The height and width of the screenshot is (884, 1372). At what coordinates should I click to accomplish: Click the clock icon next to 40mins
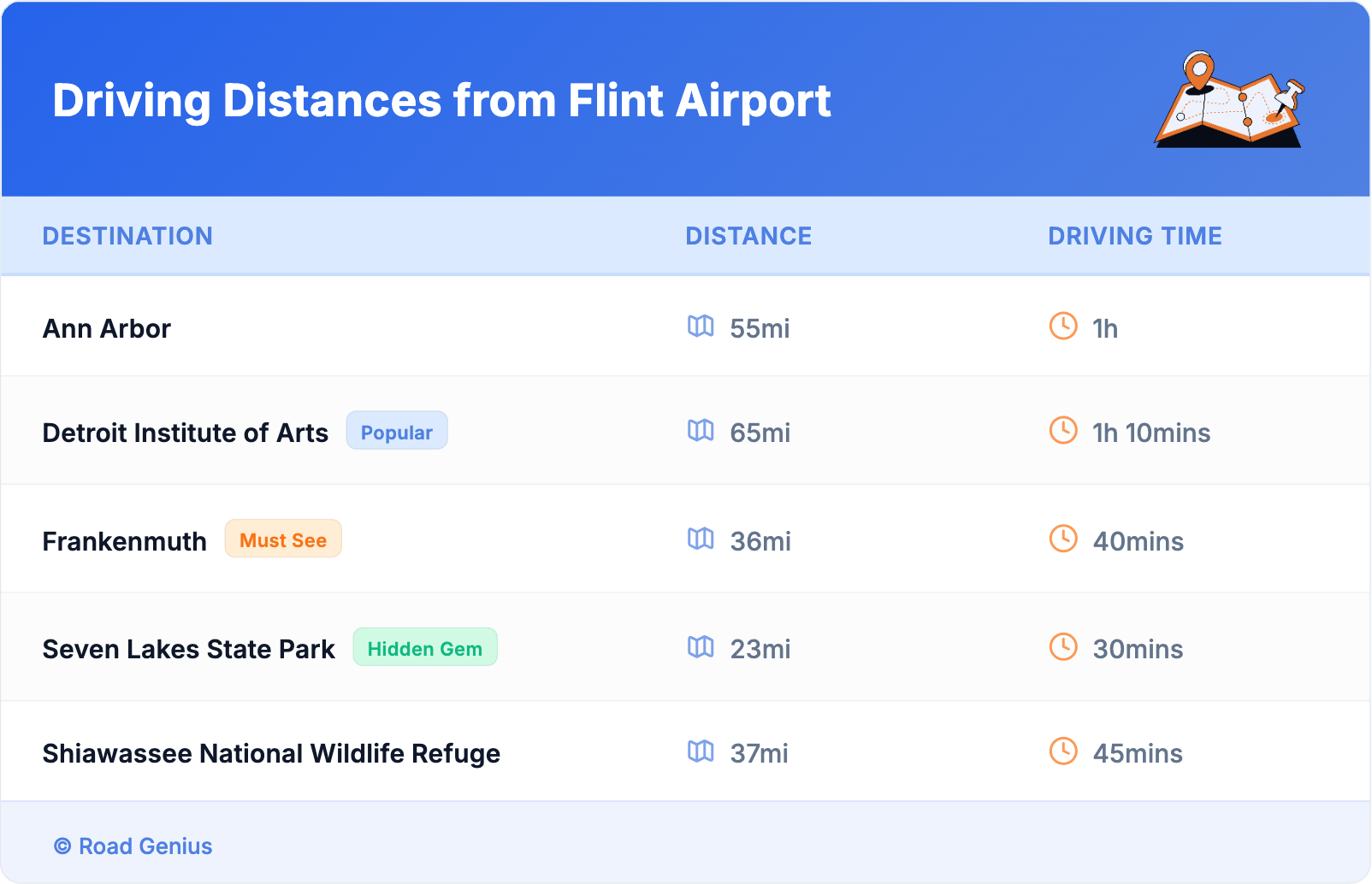click(1063, 539)
